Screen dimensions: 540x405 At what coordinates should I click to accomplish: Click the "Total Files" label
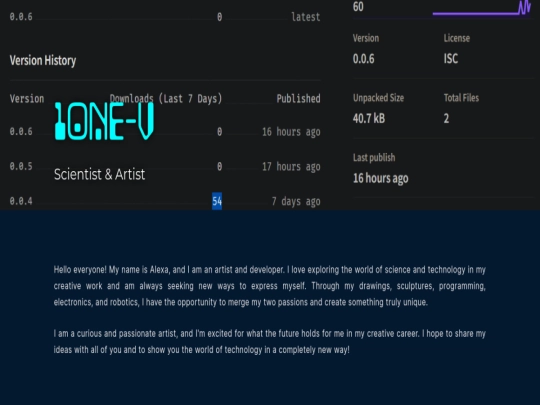coord(461,98)
